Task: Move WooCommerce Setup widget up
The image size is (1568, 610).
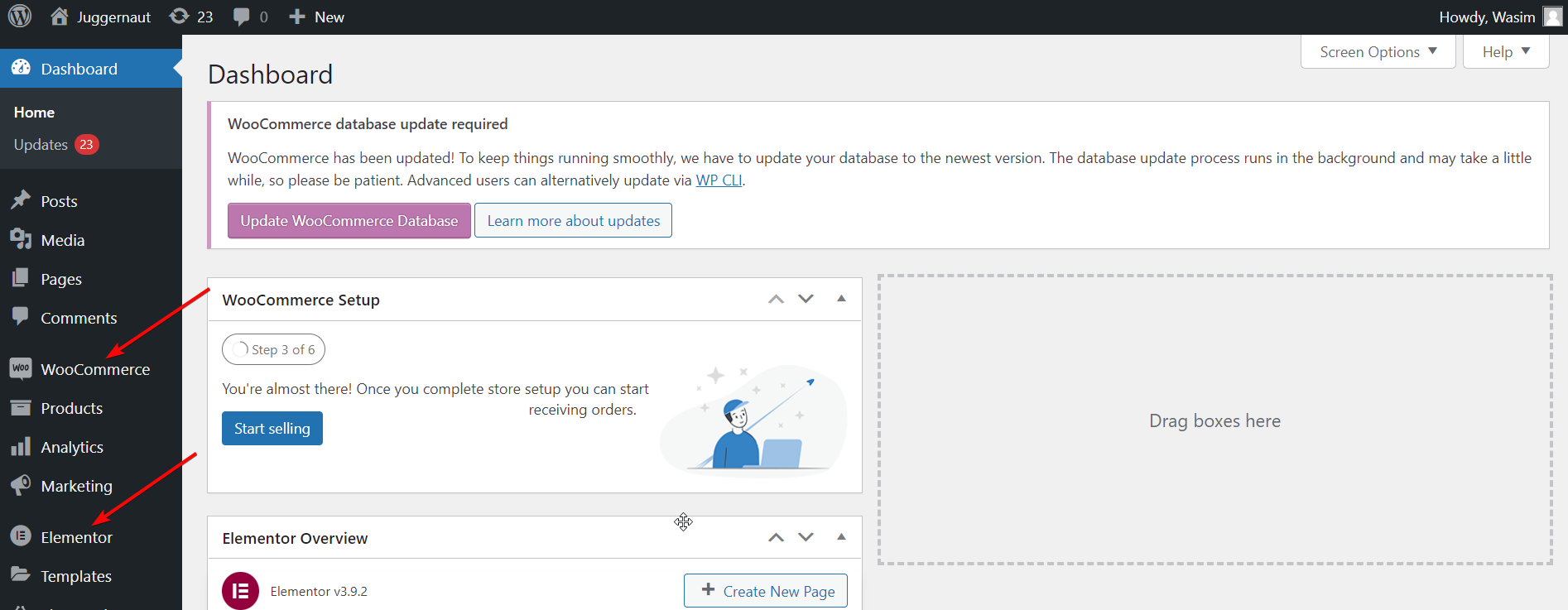Action: pyautogui.click(x=776, y=299)
